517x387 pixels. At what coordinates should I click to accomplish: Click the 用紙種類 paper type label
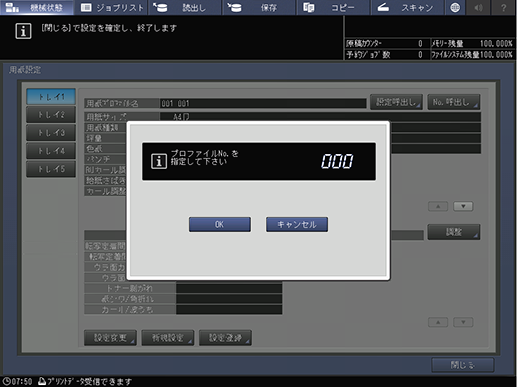tap(102, 127)
